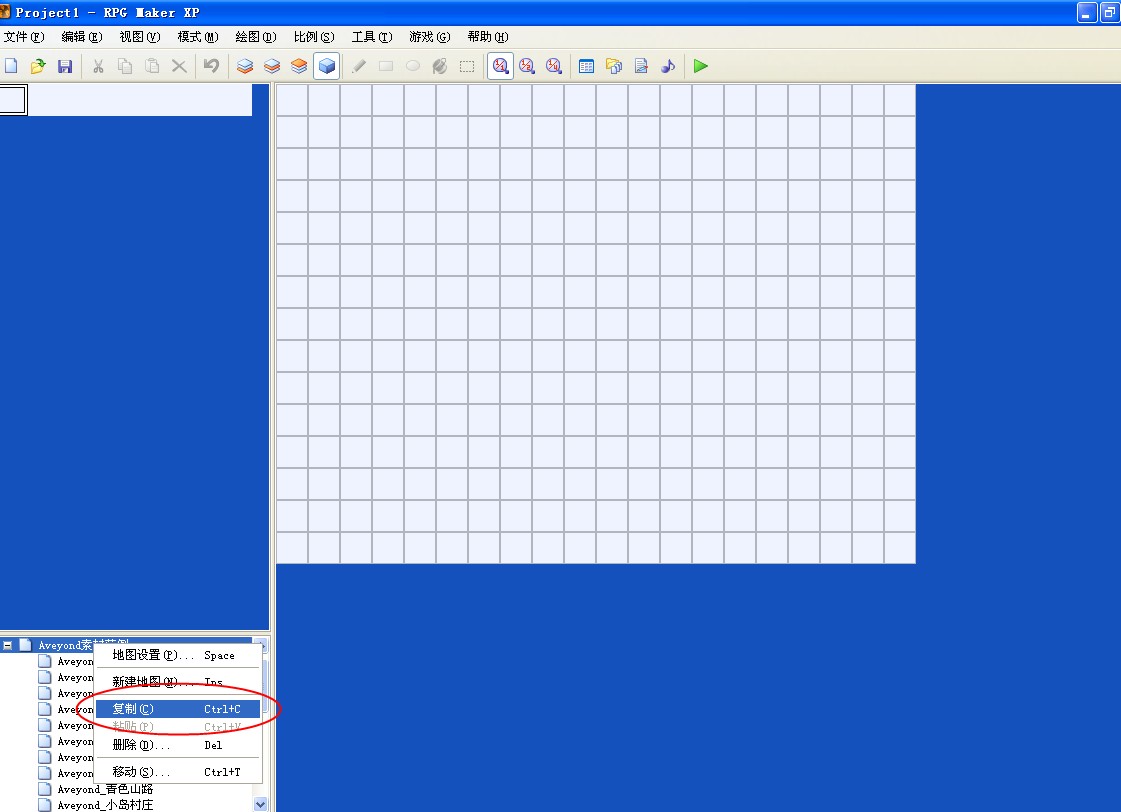The image size is (1121, 812).
Task: Select the Aveyond_青色山路 map in the tree
Action: click(105, 789)
